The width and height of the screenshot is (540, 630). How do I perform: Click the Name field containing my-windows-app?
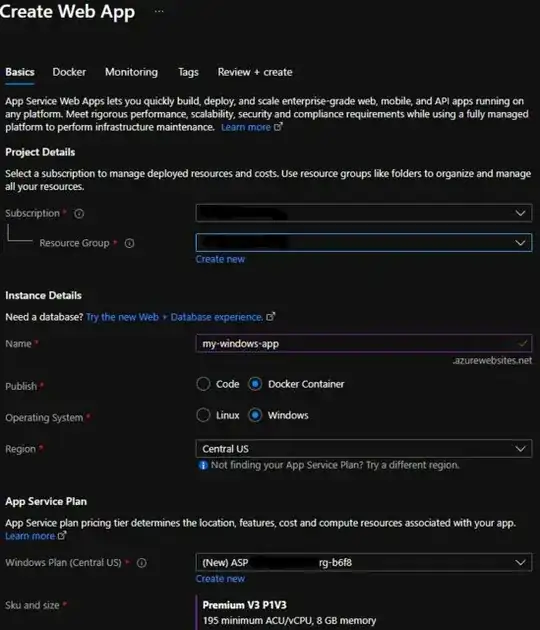[x=364, y=344]
